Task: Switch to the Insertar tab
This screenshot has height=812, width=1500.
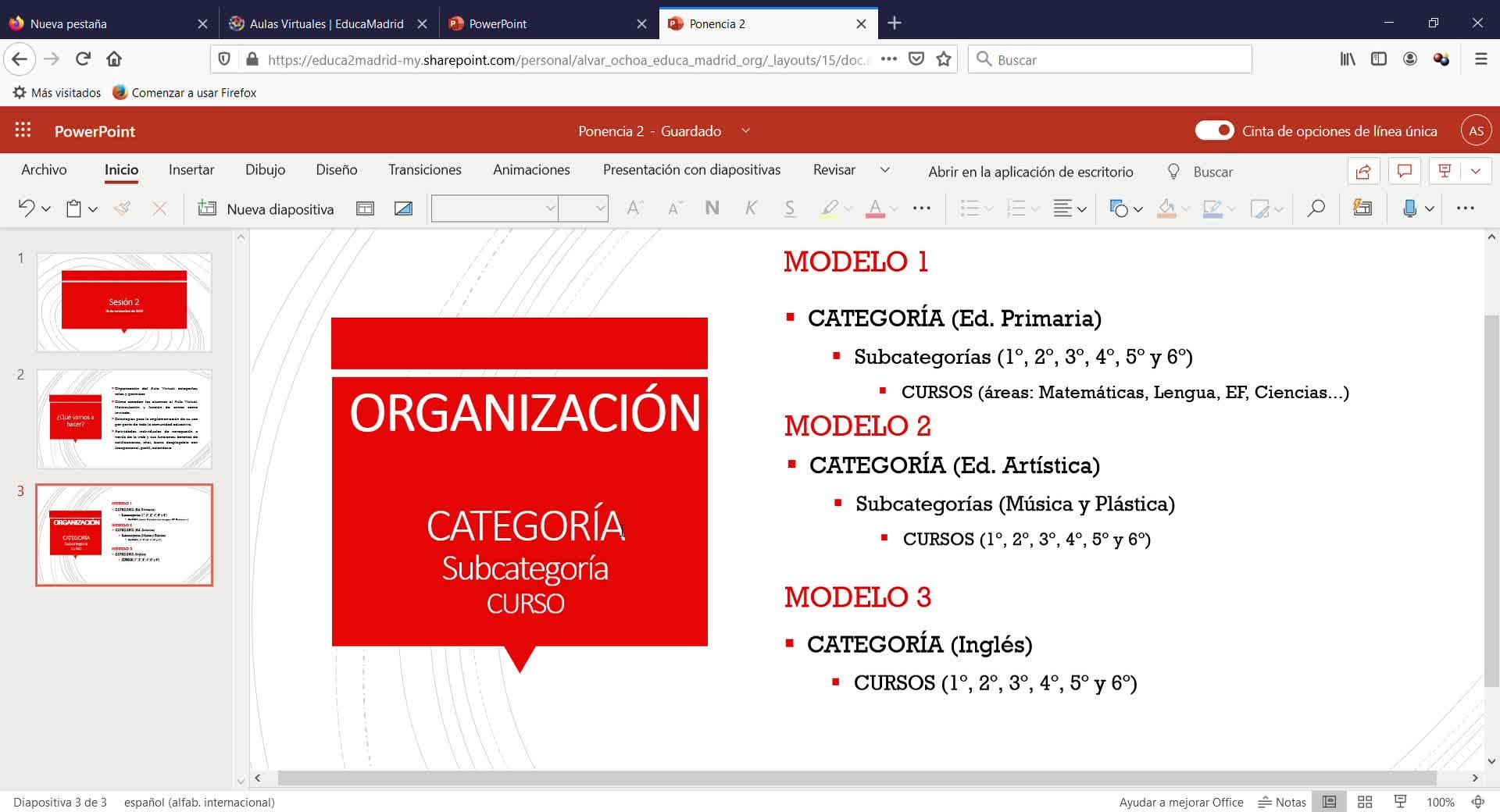Action: (191, 170)
